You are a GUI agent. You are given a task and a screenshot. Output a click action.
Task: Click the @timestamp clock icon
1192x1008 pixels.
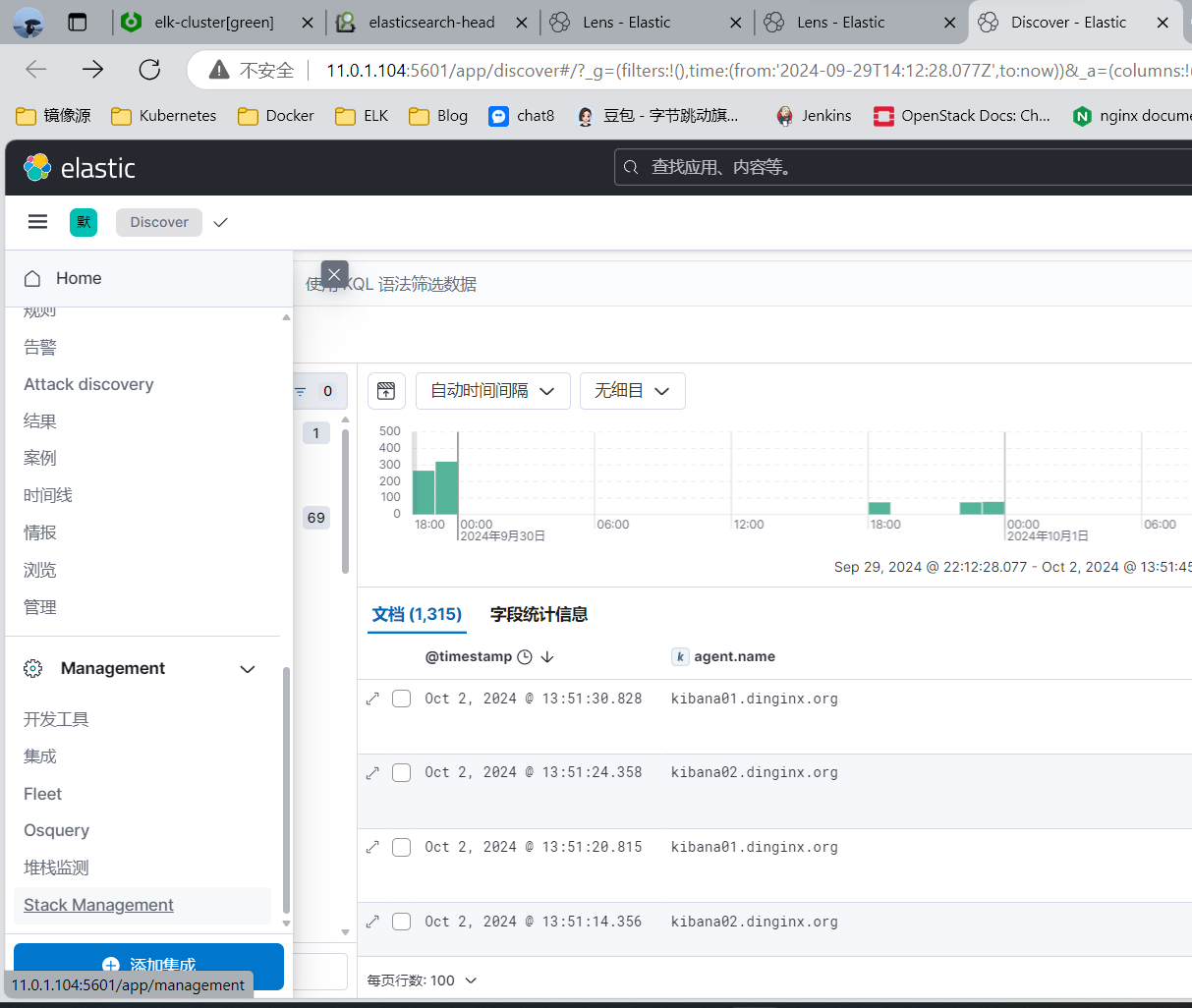pos(525,657)
